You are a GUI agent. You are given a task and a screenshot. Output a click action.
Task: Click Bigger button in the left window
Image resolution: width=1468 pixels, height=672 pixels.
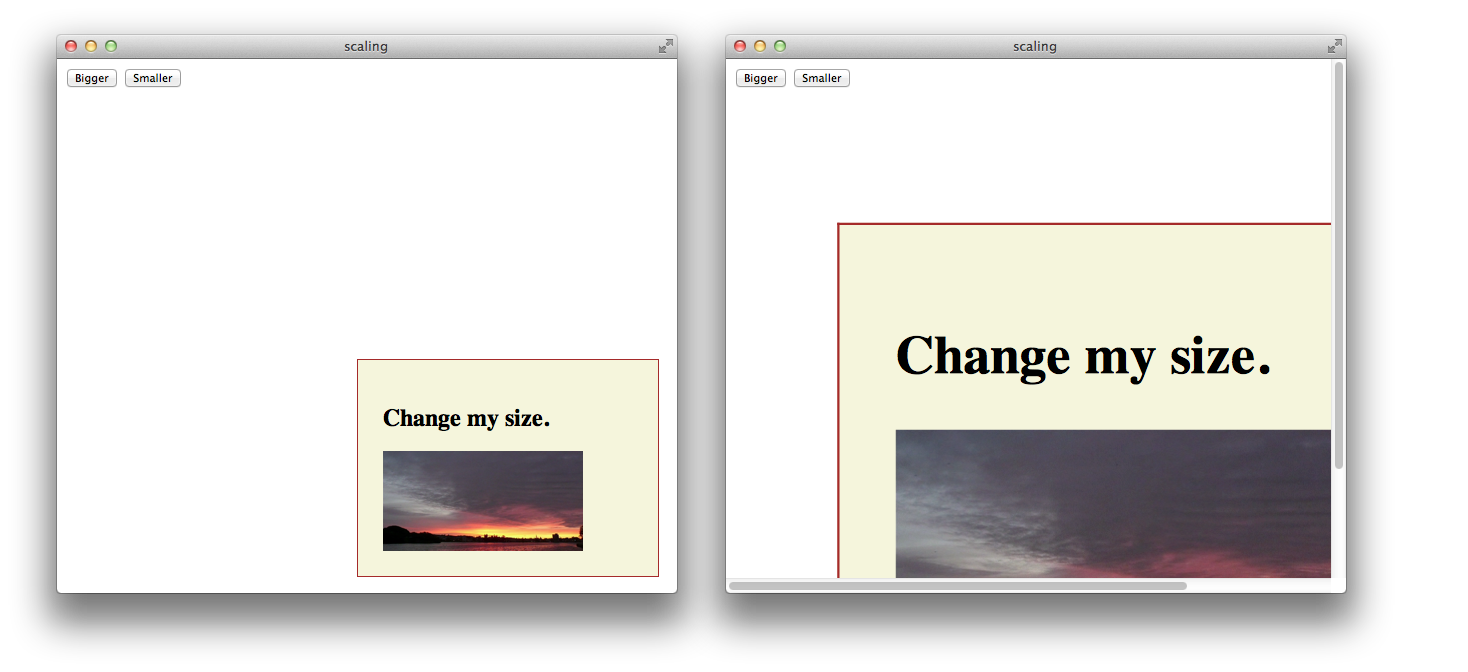(x=92, y=78)
